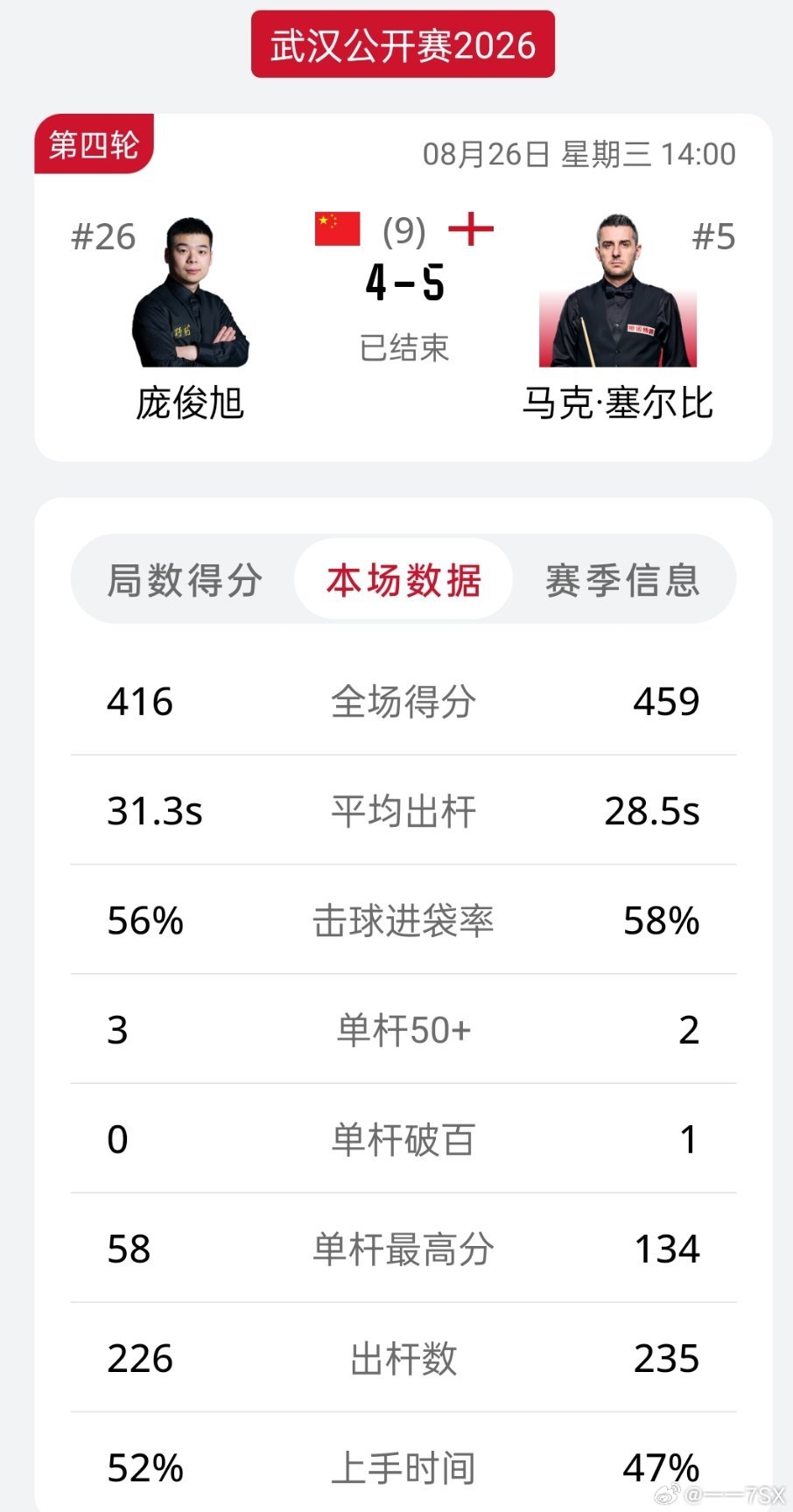Image resolution: width=793 pixels, height=1512 pixels.
Task: Tap the 武汉公开赛2026 title button
Action: (403, 45)
